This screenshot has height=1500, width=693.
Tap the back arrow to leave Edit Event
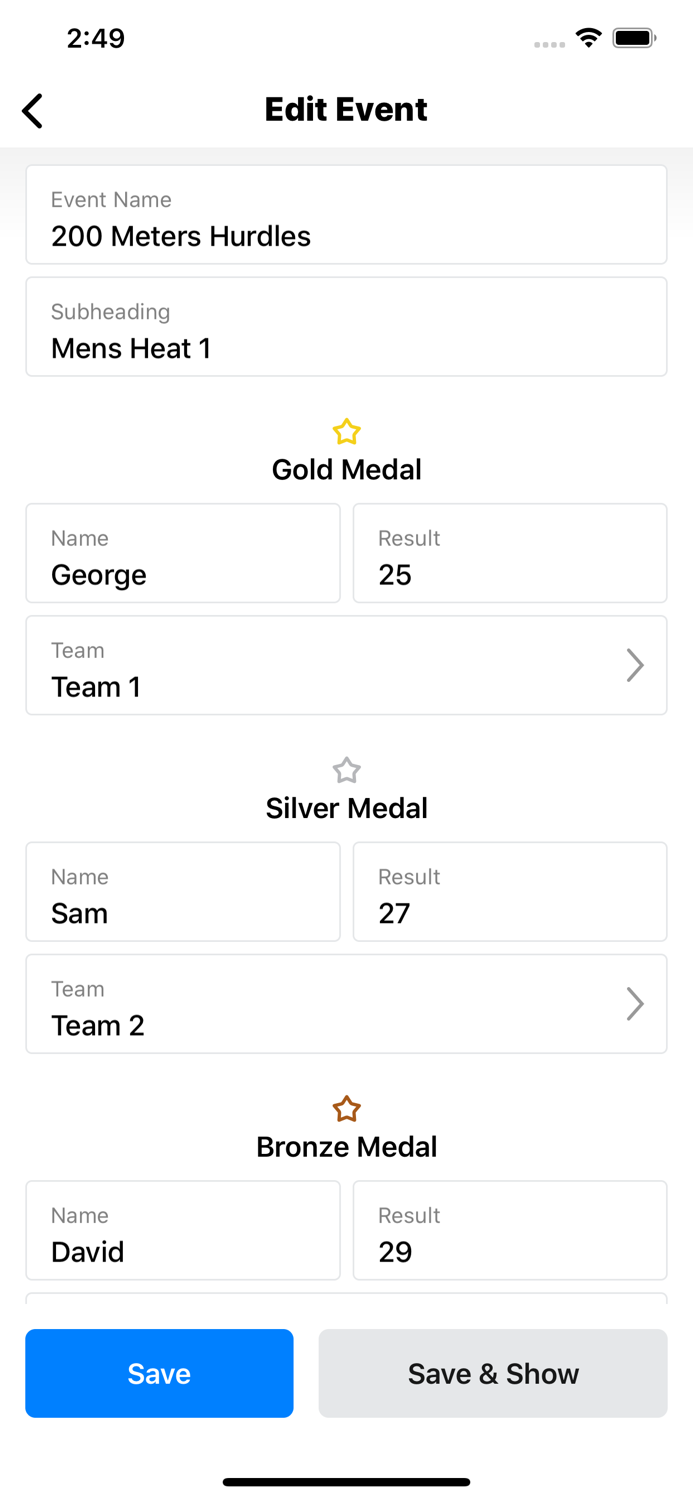(x=31, y=110)
